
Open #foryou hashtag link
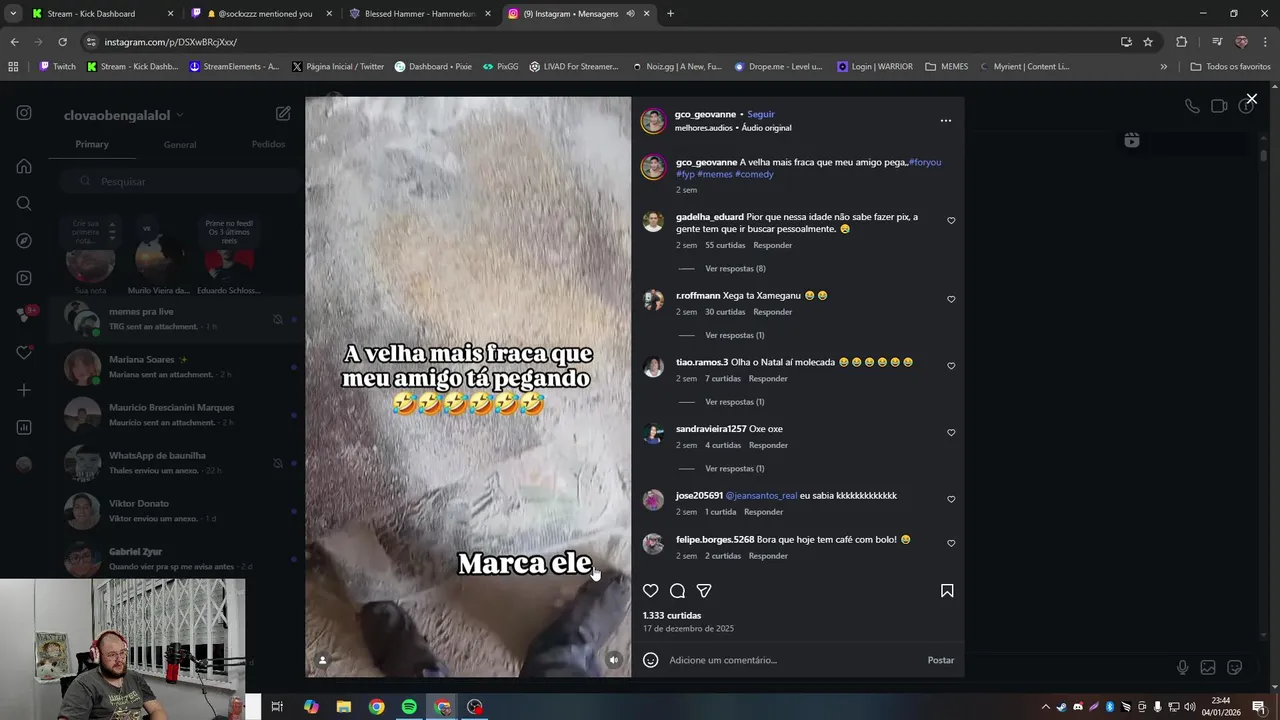point(925,162)
